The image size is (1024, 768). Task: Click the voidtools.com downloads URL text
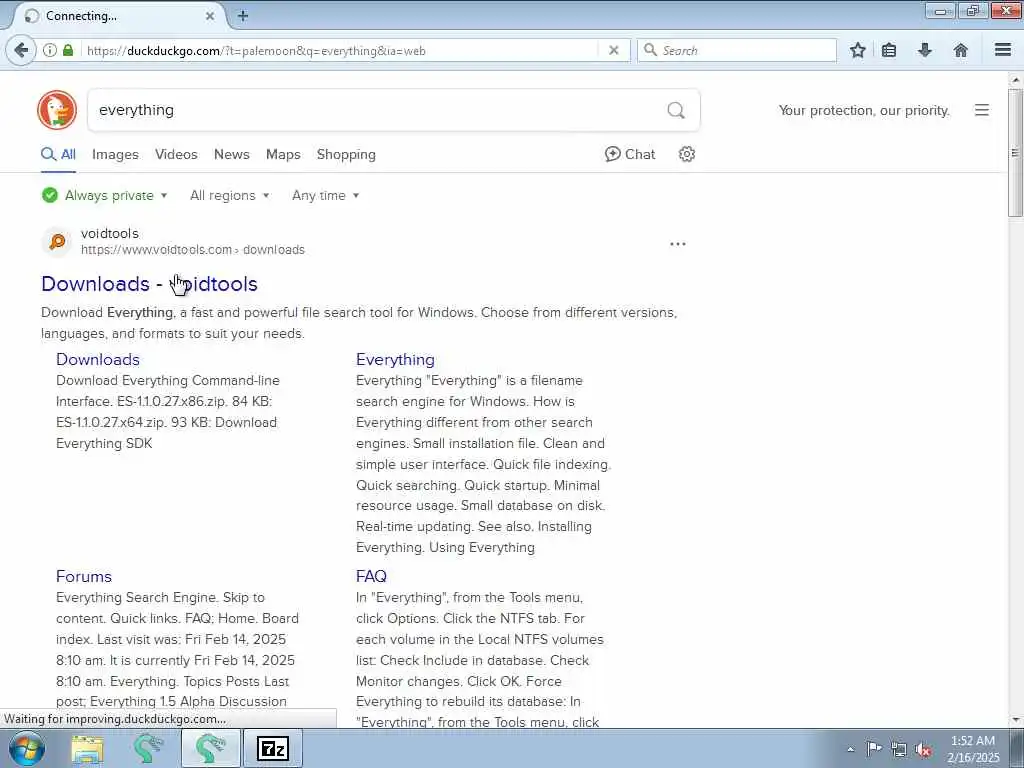(193, 249)
